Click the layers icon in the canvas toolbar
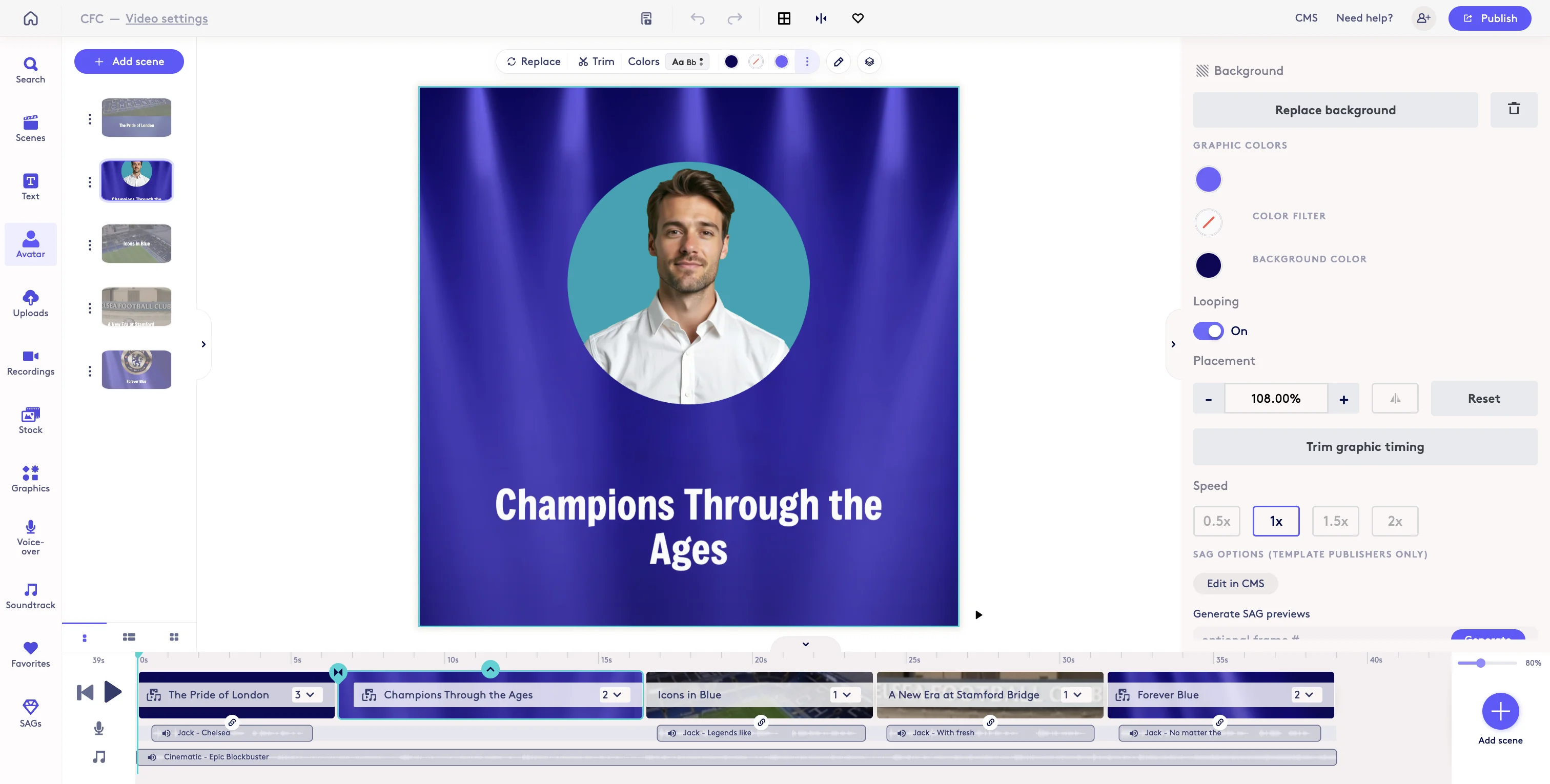1550x784 pixels. pos(869,61)
